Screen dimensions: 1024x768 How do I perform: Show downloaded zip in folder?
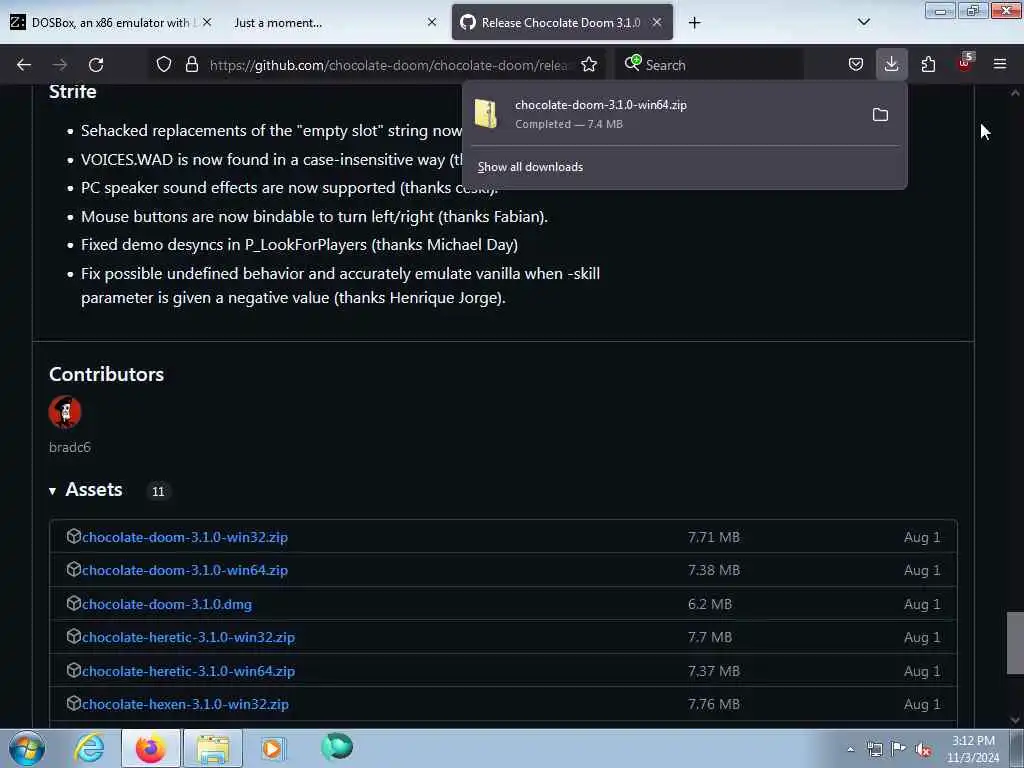click(x=880, y=115)
